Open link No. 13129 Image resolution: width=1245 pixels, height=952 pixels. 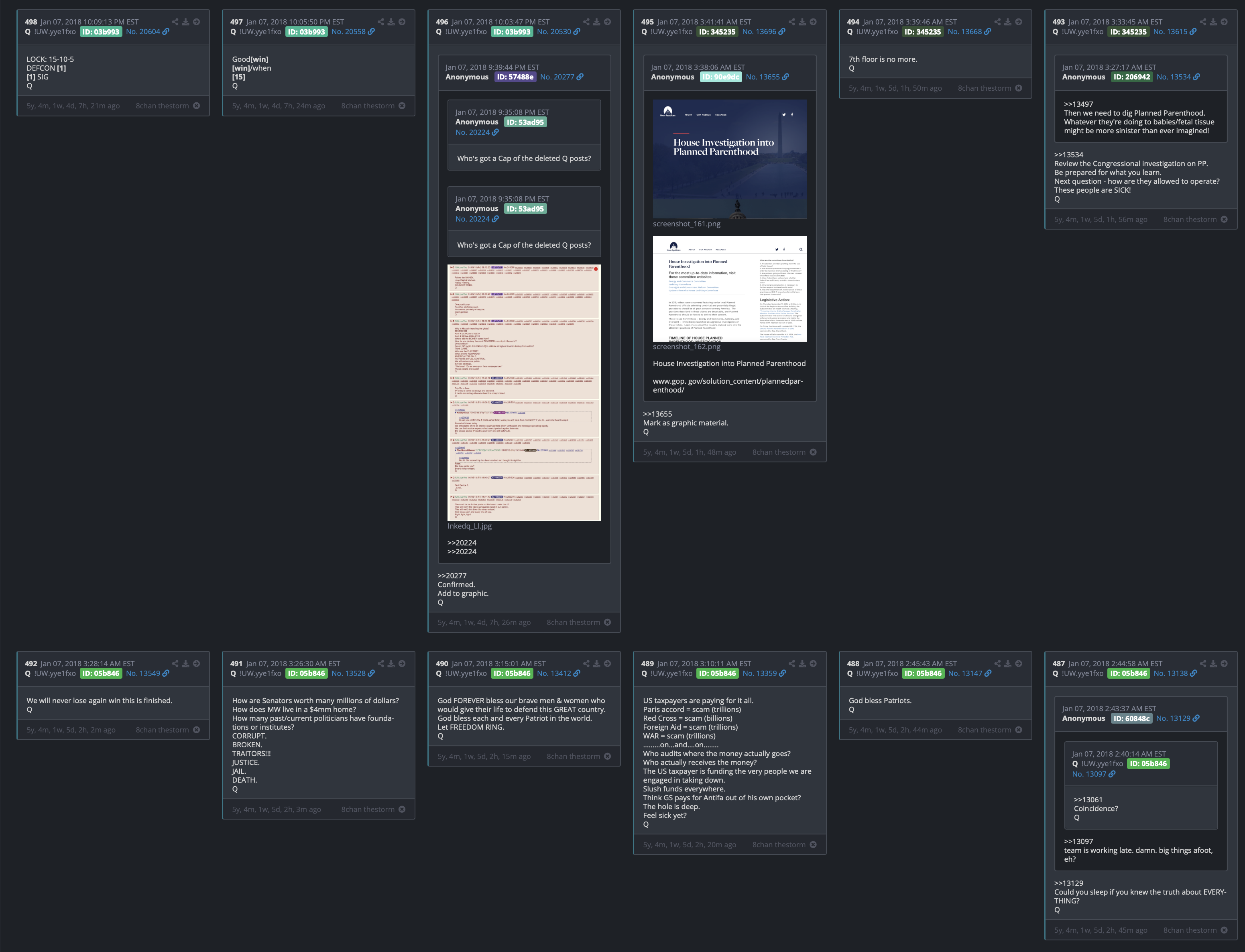[1178, 718]
